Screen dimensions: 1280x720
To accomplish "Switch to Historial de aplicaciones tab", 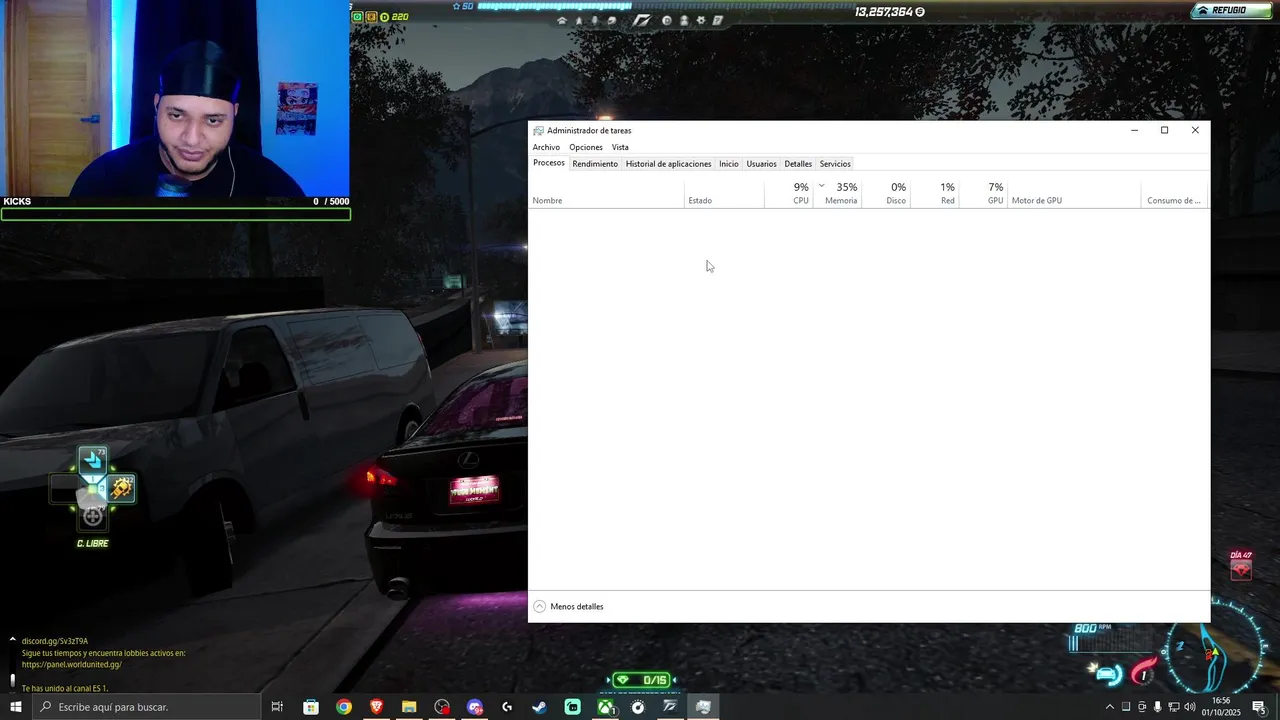I will point(668,164).
